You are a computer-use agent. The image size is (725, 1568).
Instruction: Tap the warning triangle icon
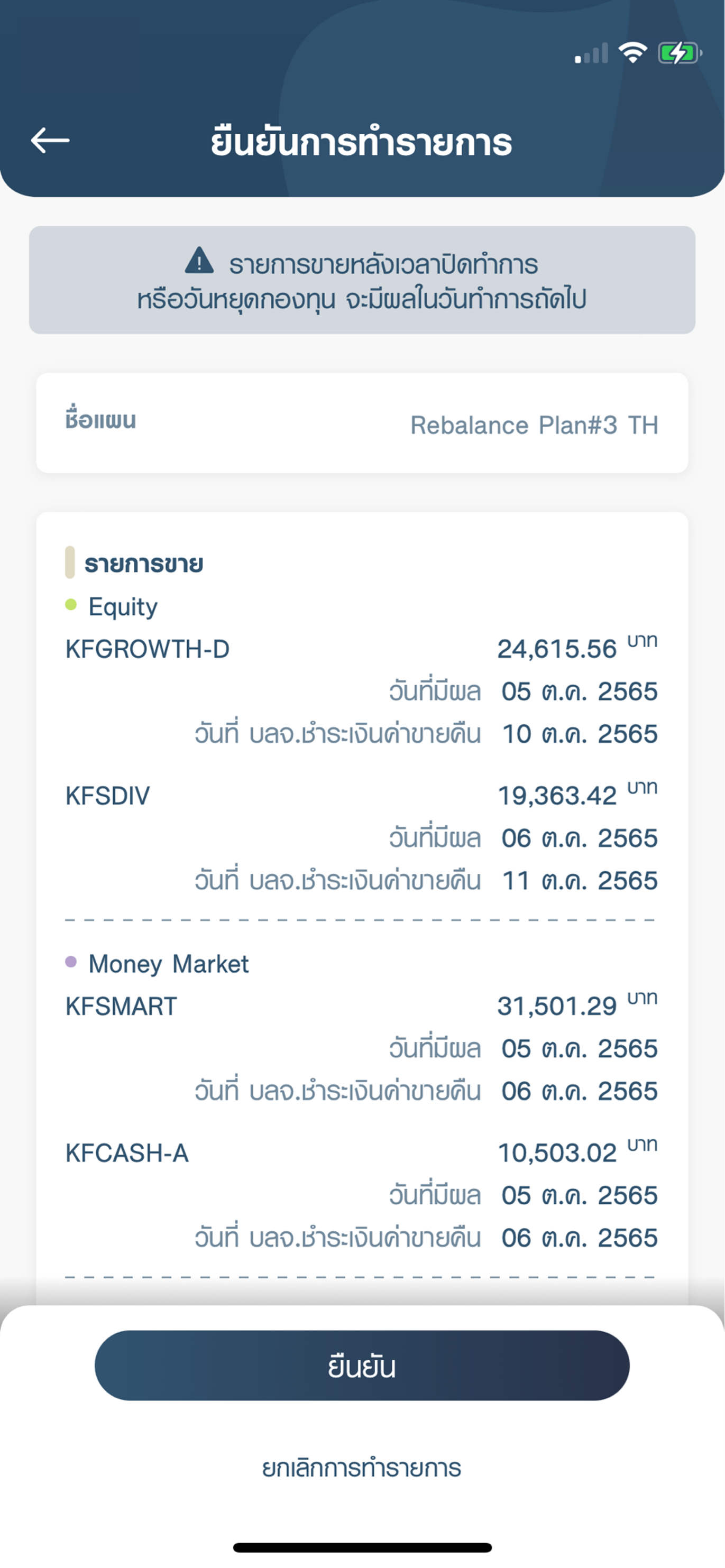[199, 261]
